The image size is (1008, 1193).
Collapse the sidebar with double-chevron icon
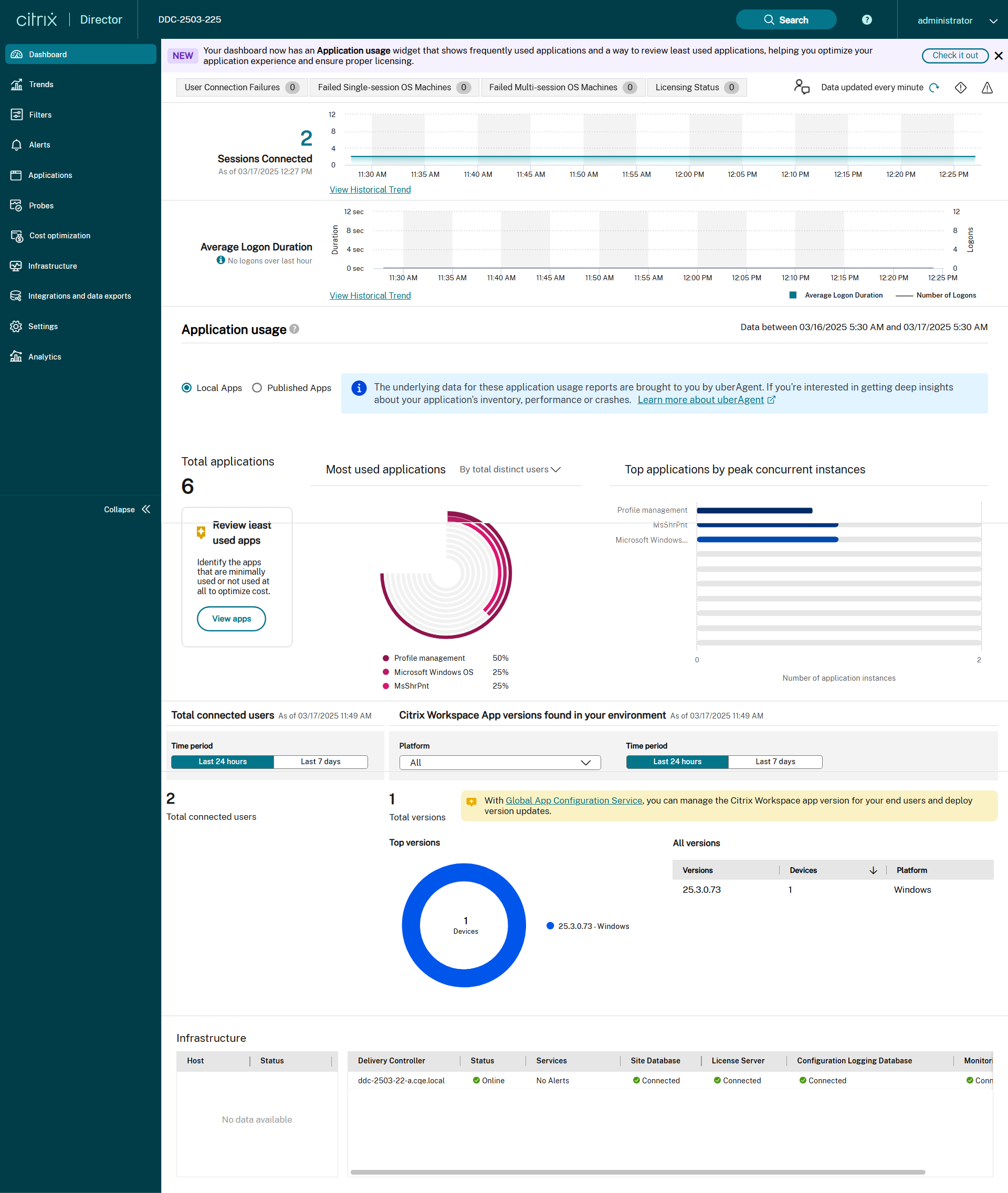tap(146, 509)
